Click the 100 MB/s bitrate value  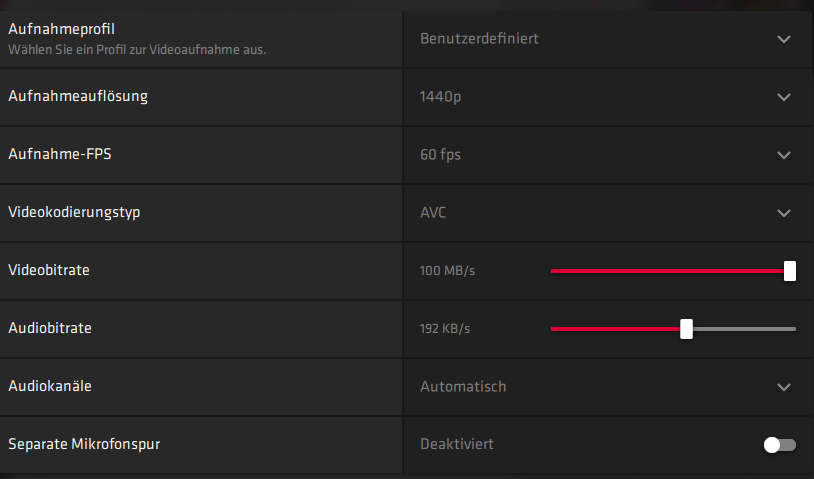[x=447, y=271]
